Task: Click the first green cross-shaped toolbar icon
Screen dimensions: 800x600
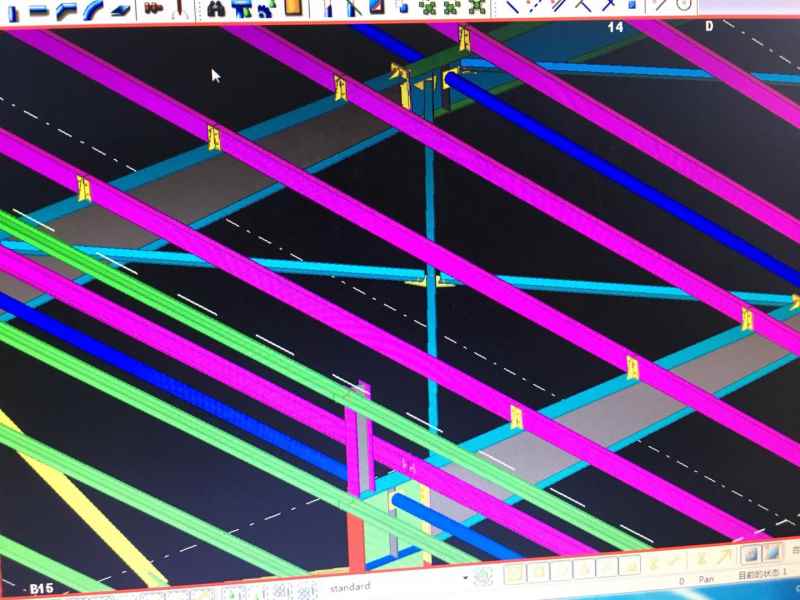Action: pos(428,7)
